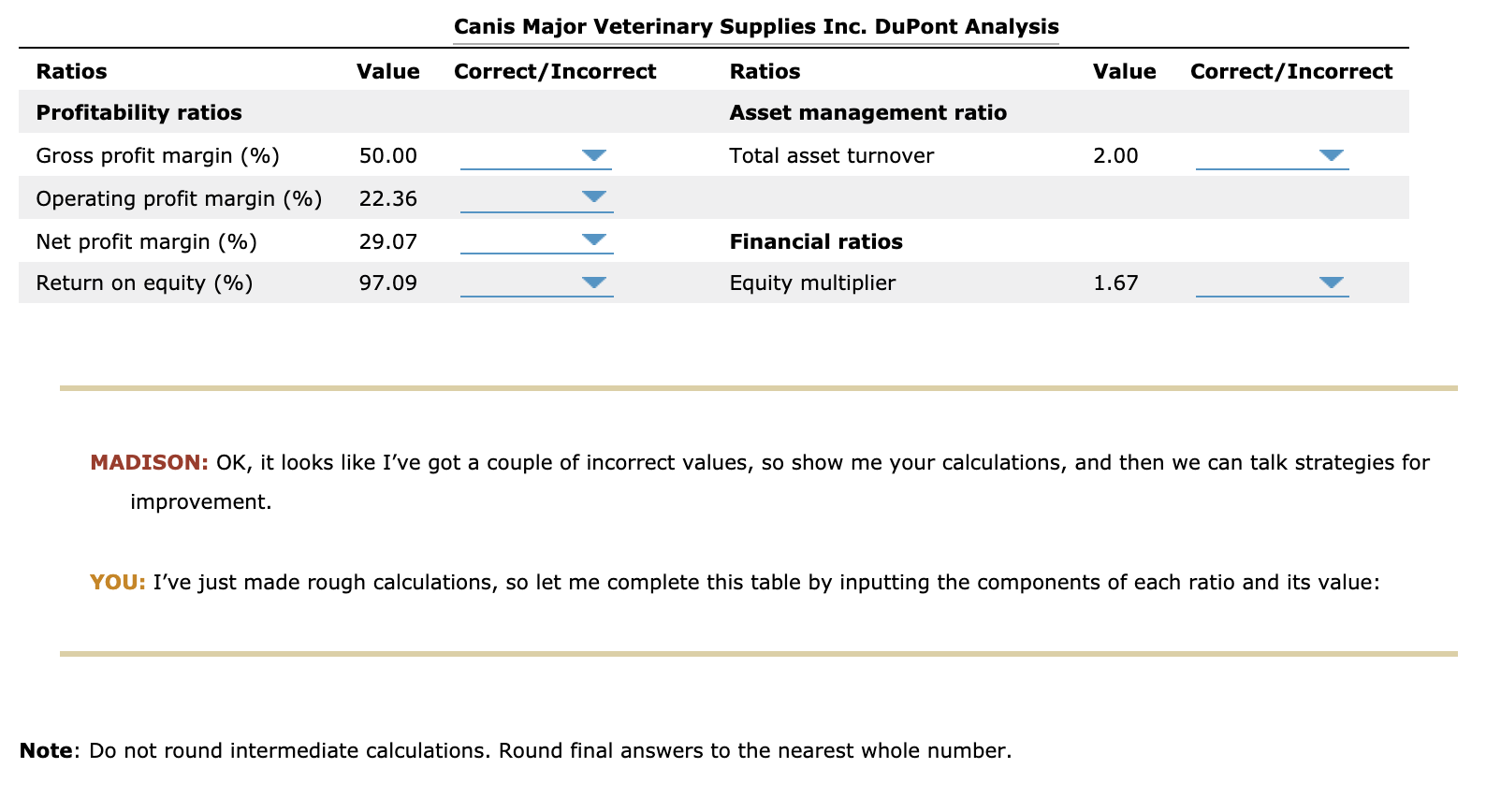Viewport: 1486px width, 812px height.
Task: Click the Return on equity value 97.09
Action: click(x=388, y=283)
